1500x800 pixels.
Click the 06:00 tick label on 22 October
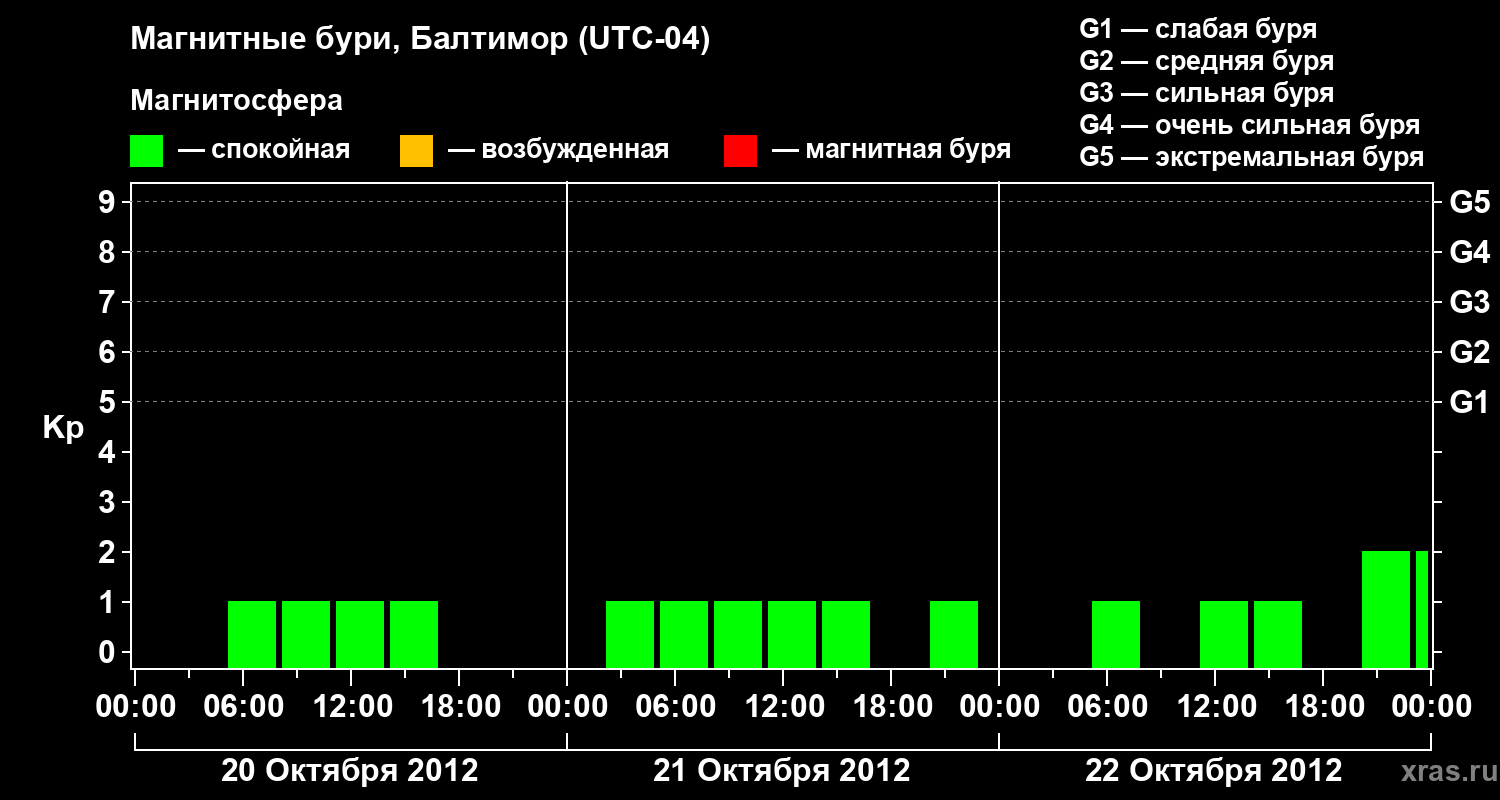pos(1106,707)
